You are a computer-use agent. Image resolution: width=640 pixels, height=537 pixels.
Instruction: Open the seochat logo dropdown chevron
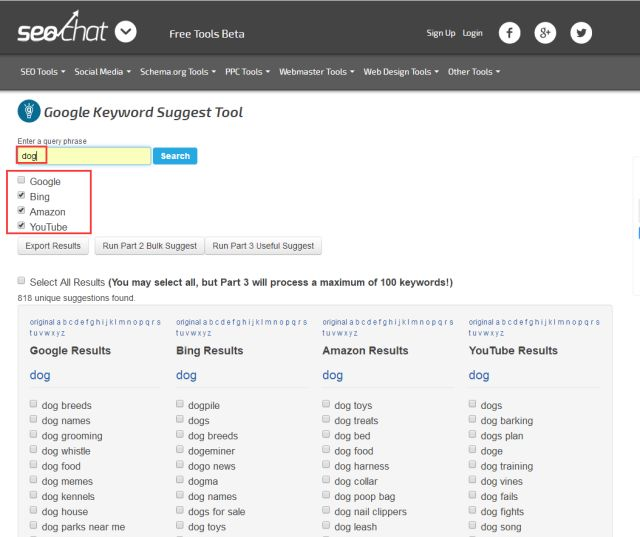pyautogui.click(x=125, y=31)
